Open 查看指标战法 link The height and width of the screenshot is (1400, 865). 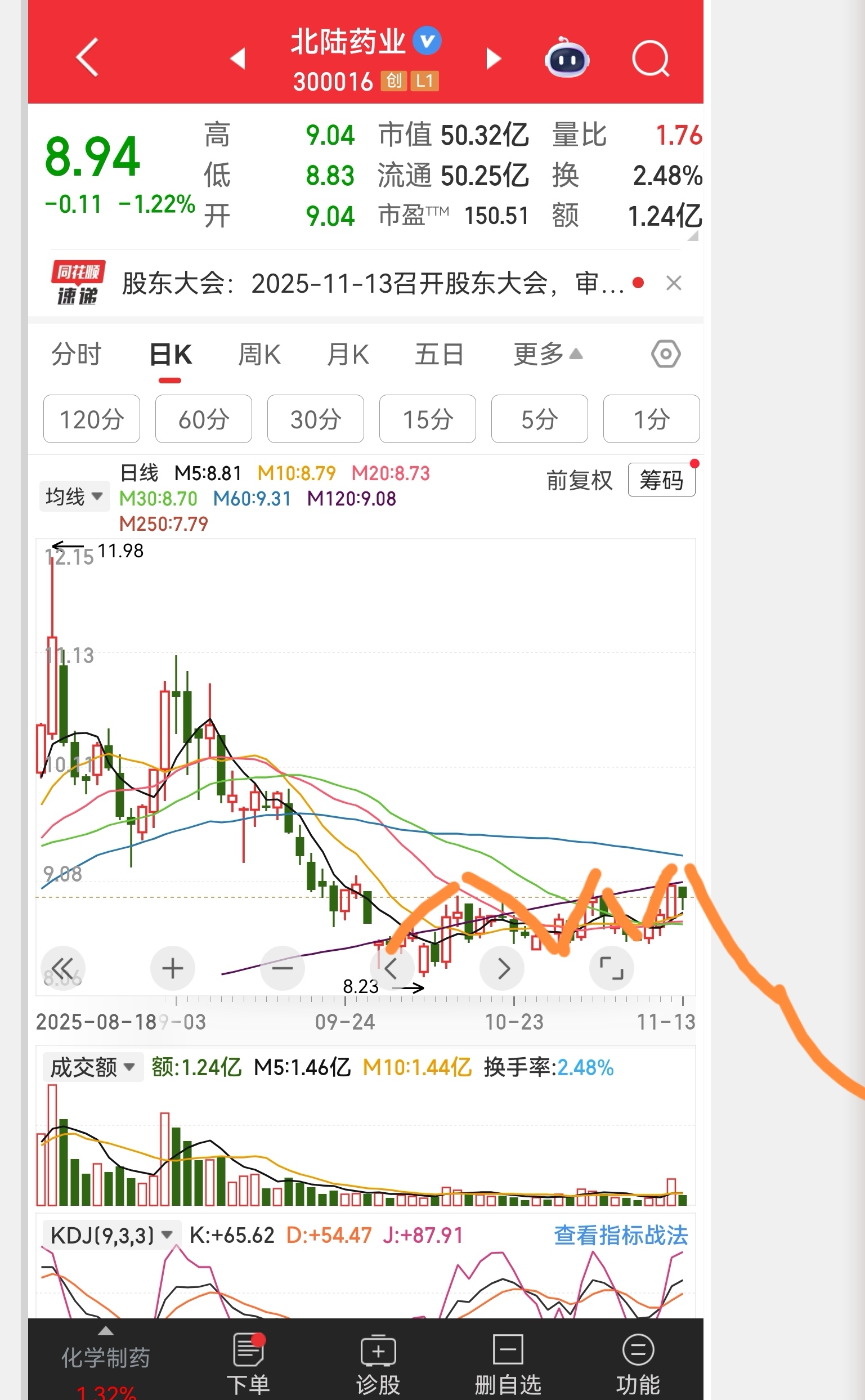click(x=621, y=1235)
